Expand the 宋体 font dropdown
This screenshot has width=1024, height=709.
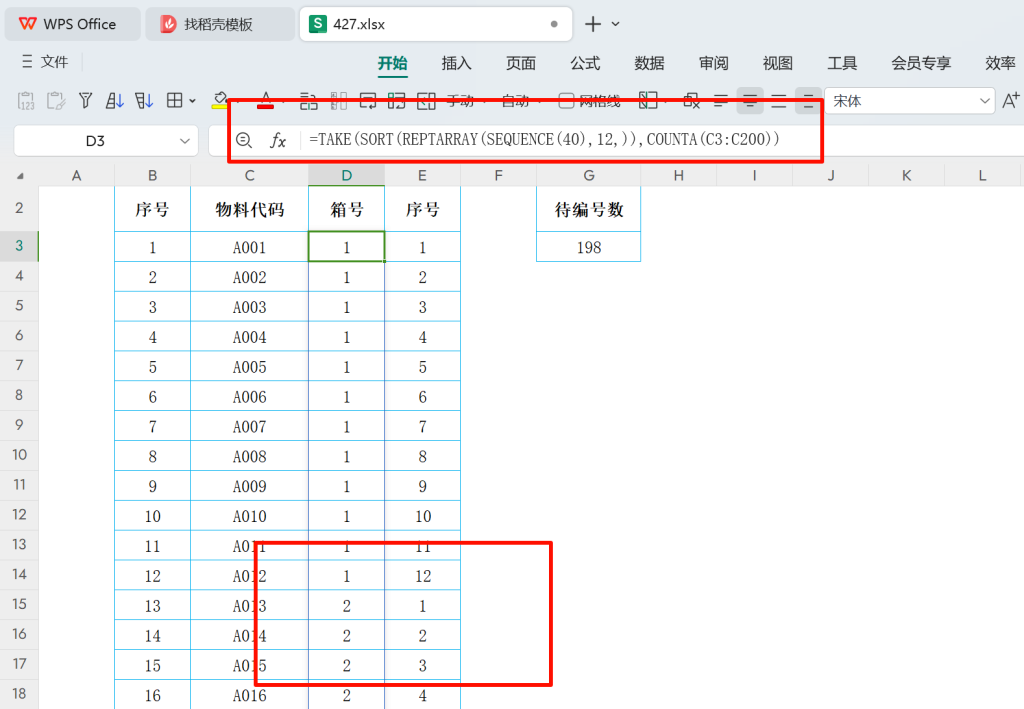984,101
